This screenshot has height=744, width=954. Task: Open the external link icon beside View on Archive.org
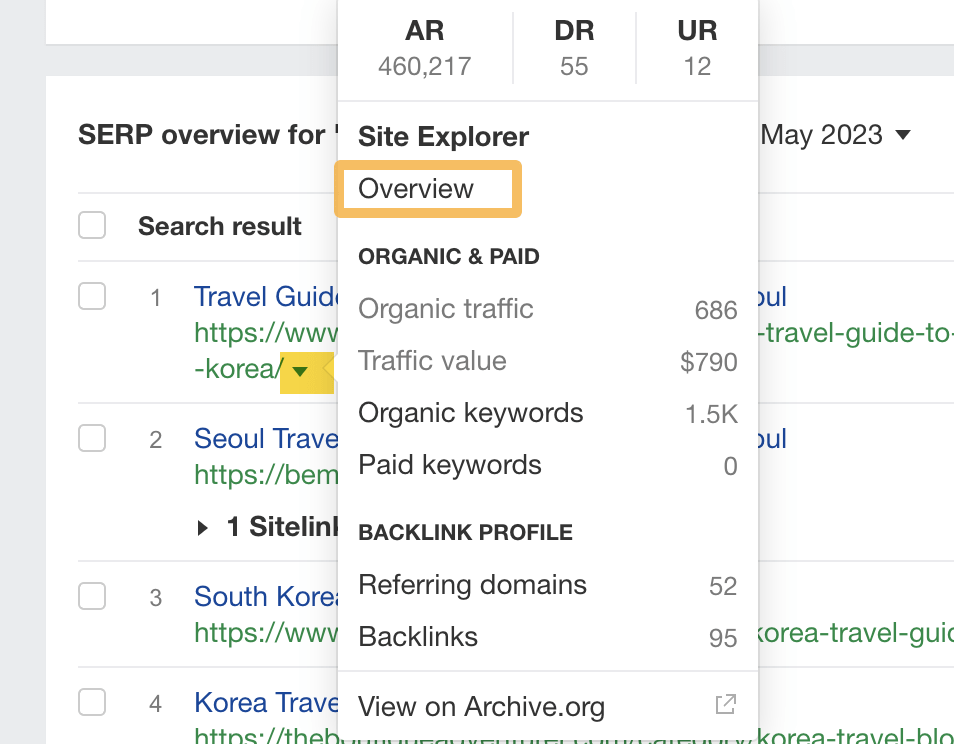[726, 705]
